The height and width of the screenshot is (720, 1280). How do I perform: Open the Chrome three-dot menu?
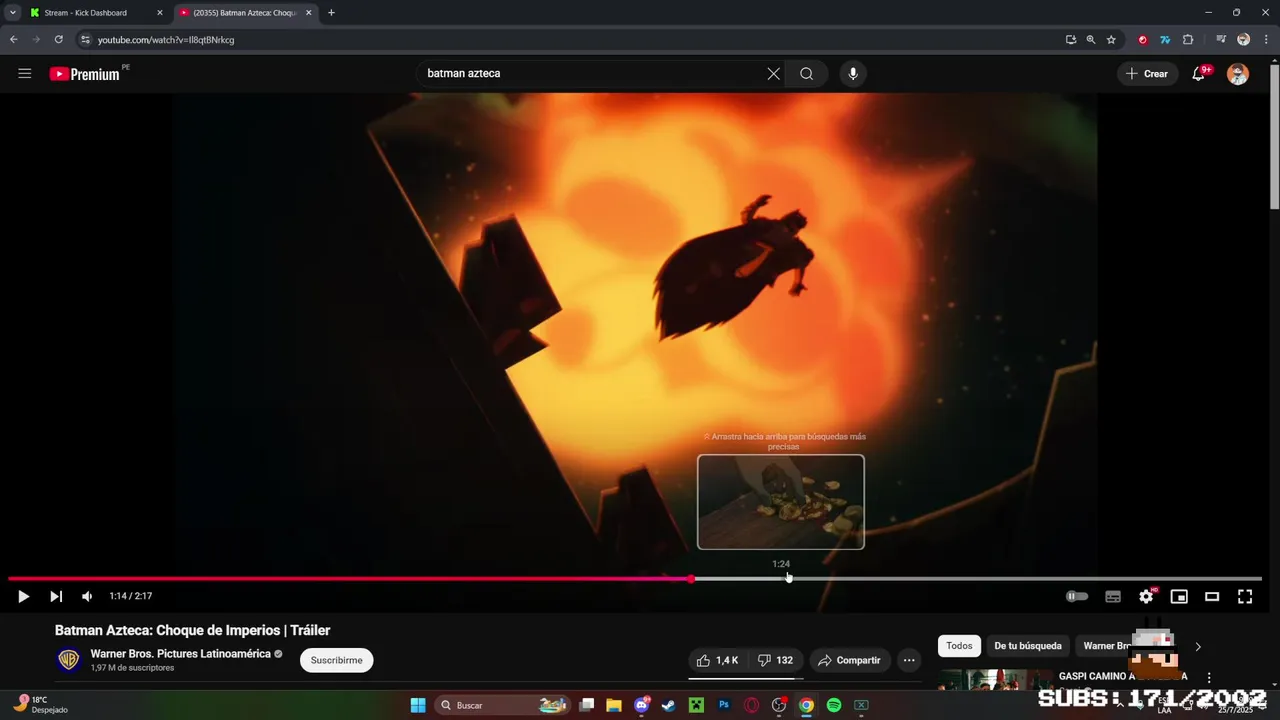click(x=1264, y=40)
